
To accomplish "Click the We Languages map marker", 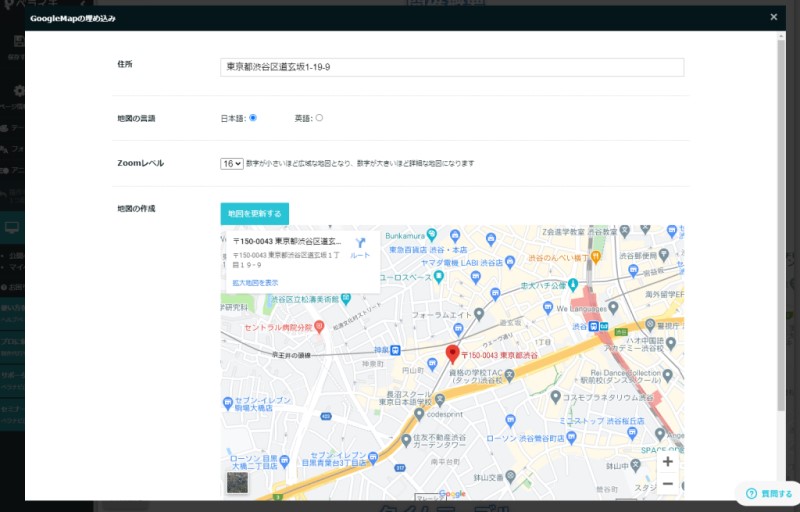I will (x=613, y=308).
